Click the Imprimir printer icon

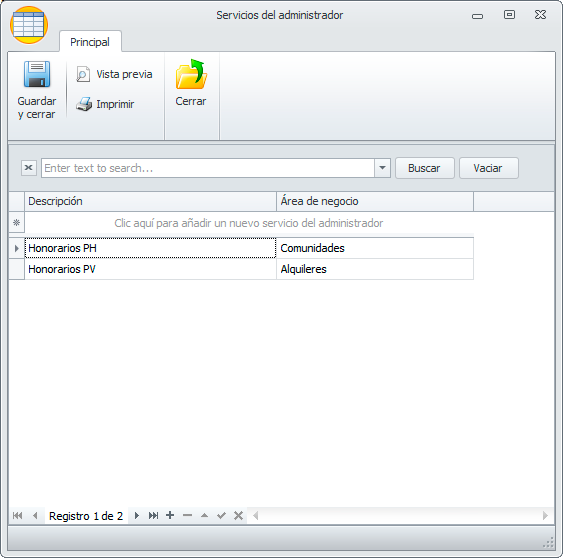(84, 104)
